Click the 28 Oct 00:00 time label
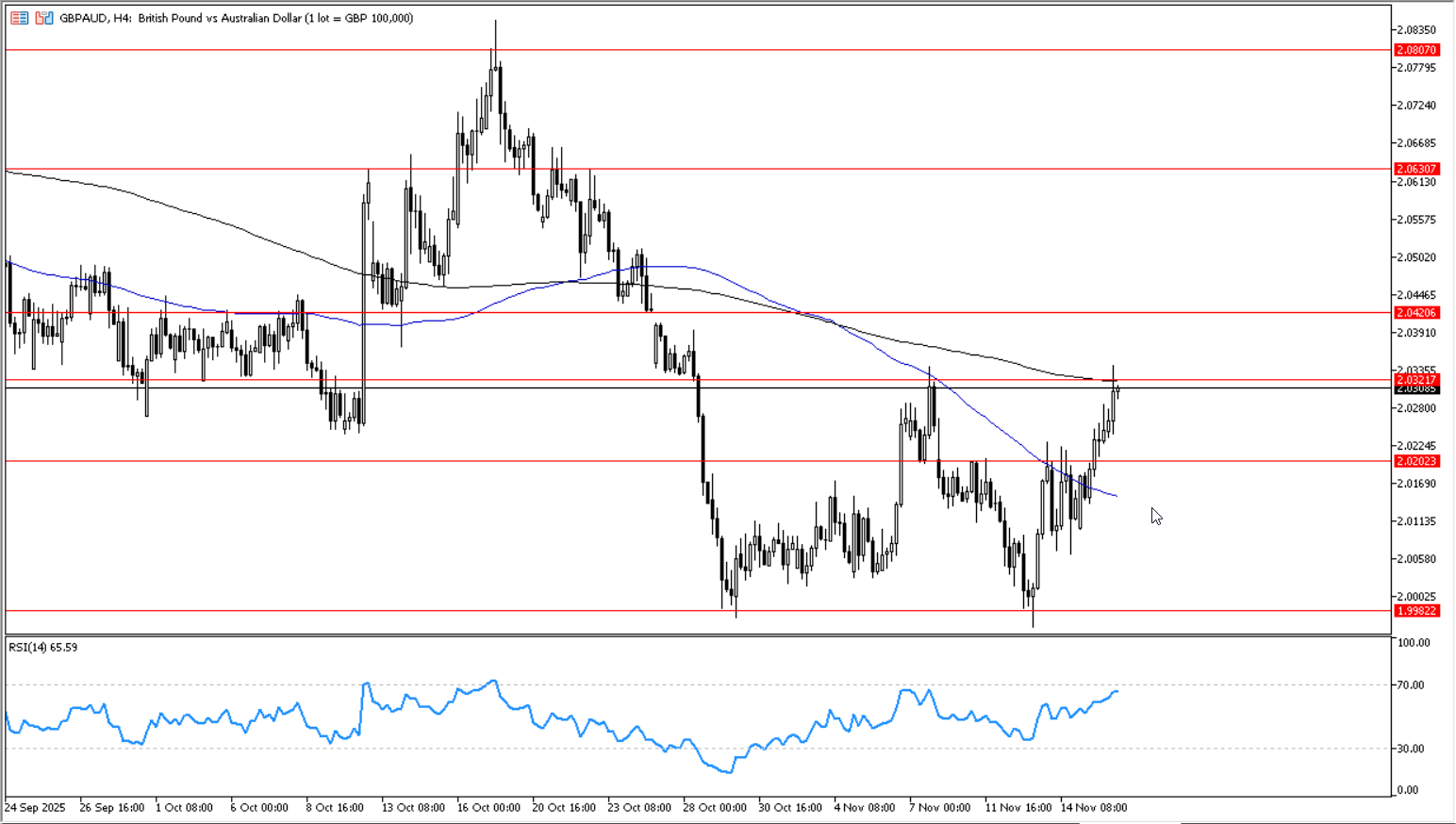The image size is (1456, 824). [x=715, y=807]
